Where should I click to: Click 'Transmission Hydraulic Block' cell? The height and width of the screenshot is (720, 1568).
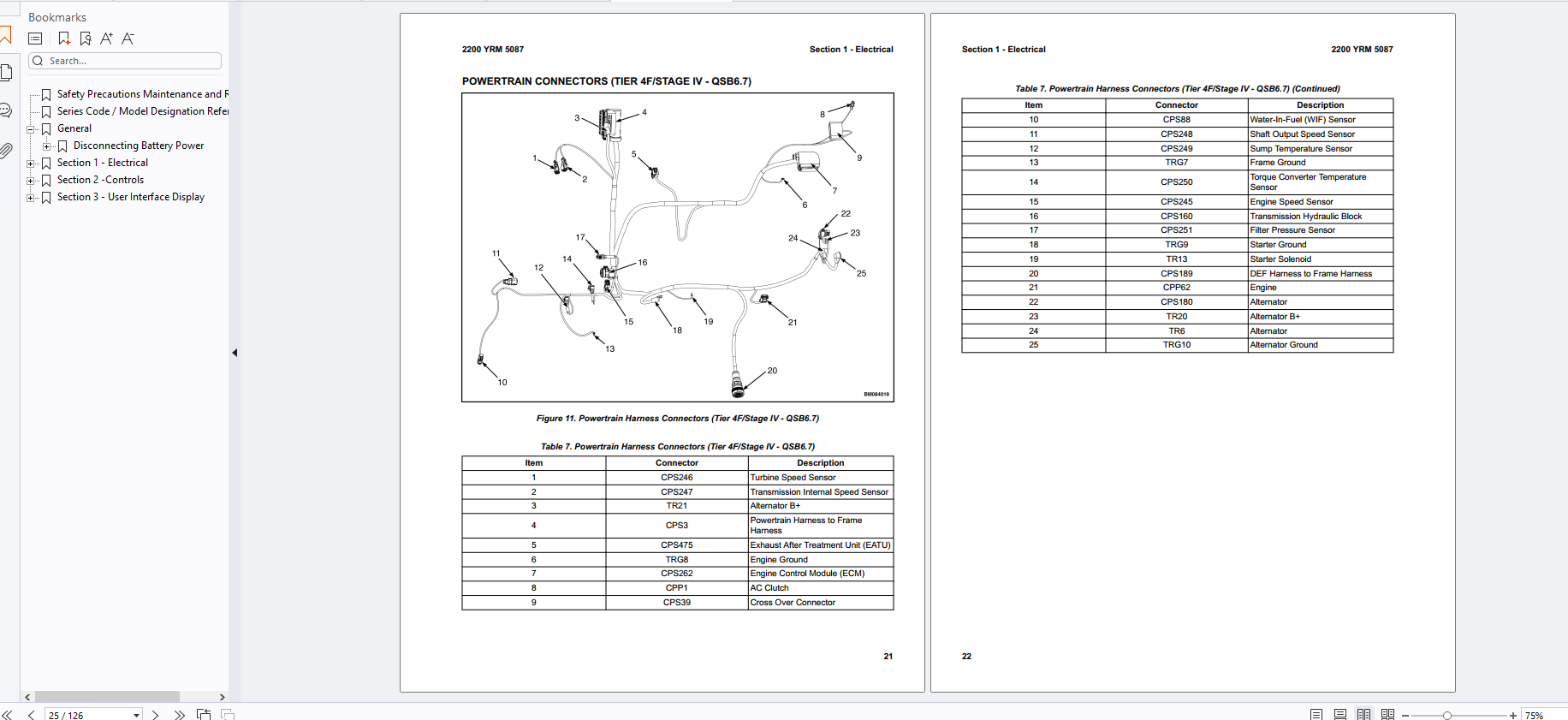[1321, 217]
